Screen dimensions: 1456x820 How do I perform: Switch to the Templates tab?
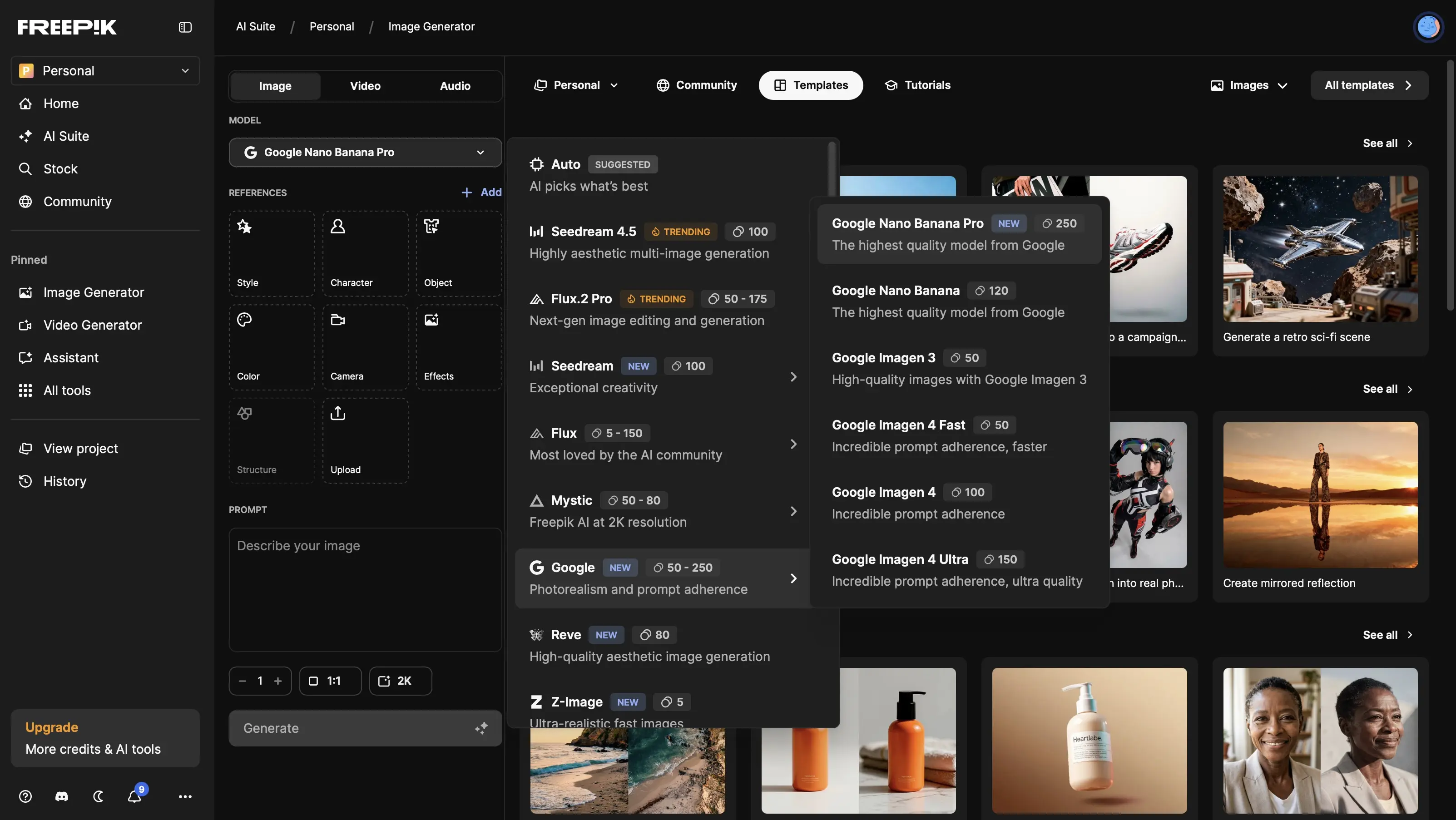(811, 85)
